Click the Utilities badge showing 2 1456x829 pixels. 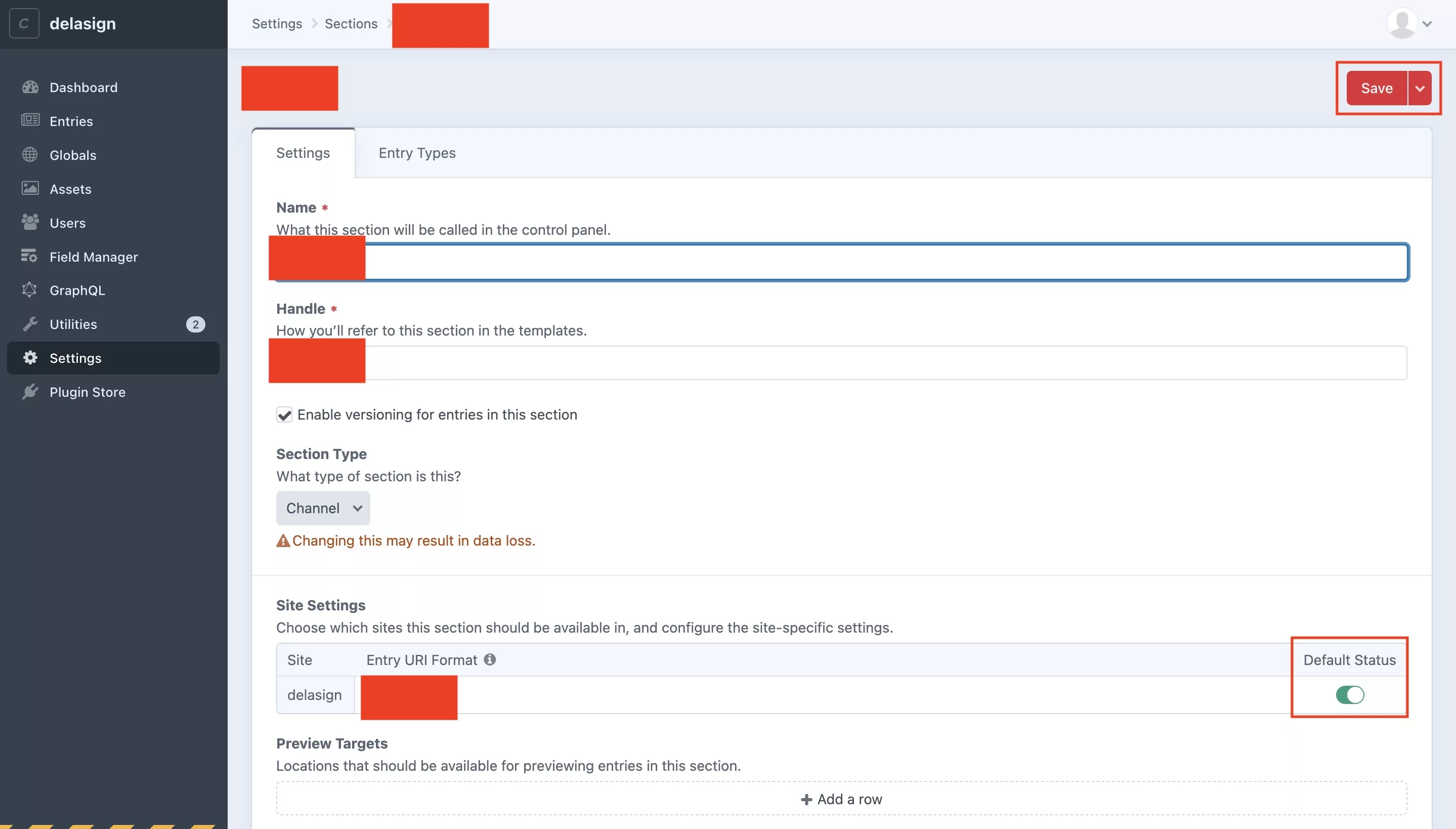click(x=196, y=324)
